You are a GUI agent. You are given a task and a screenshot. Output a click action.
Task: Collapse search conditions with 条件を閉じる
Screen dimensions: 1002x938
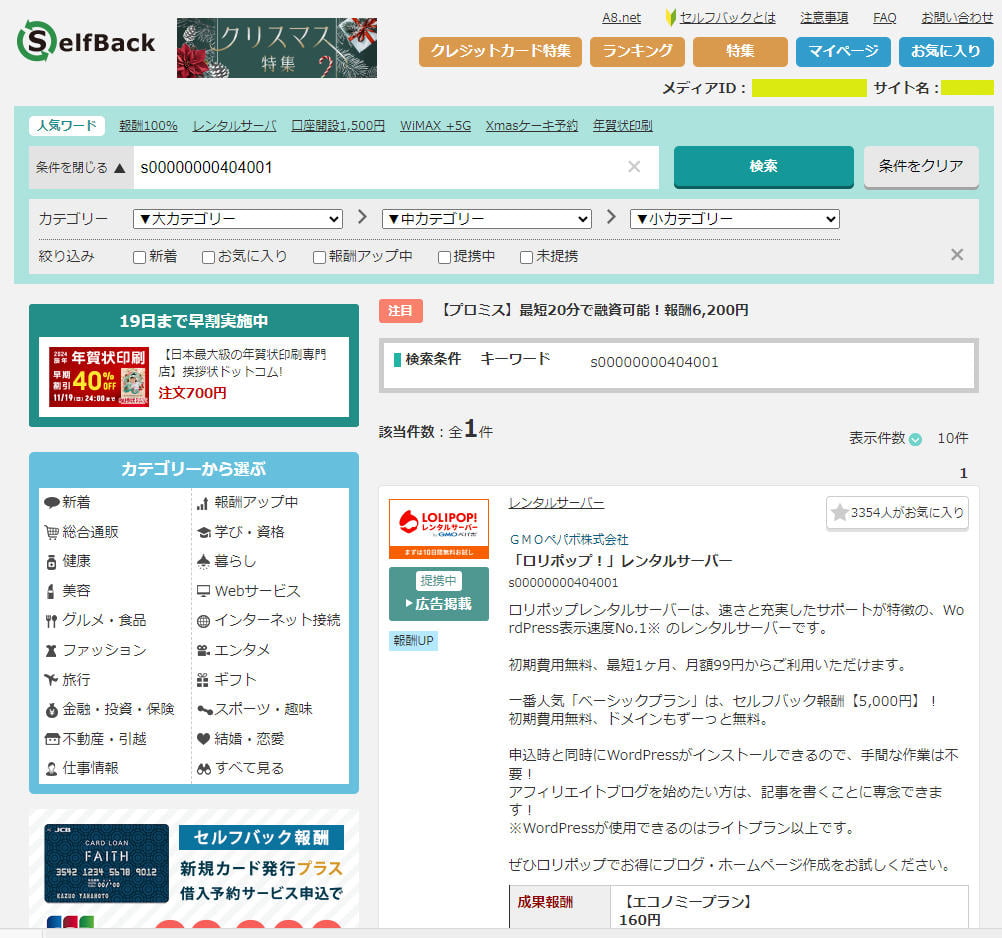pos(81,167)
